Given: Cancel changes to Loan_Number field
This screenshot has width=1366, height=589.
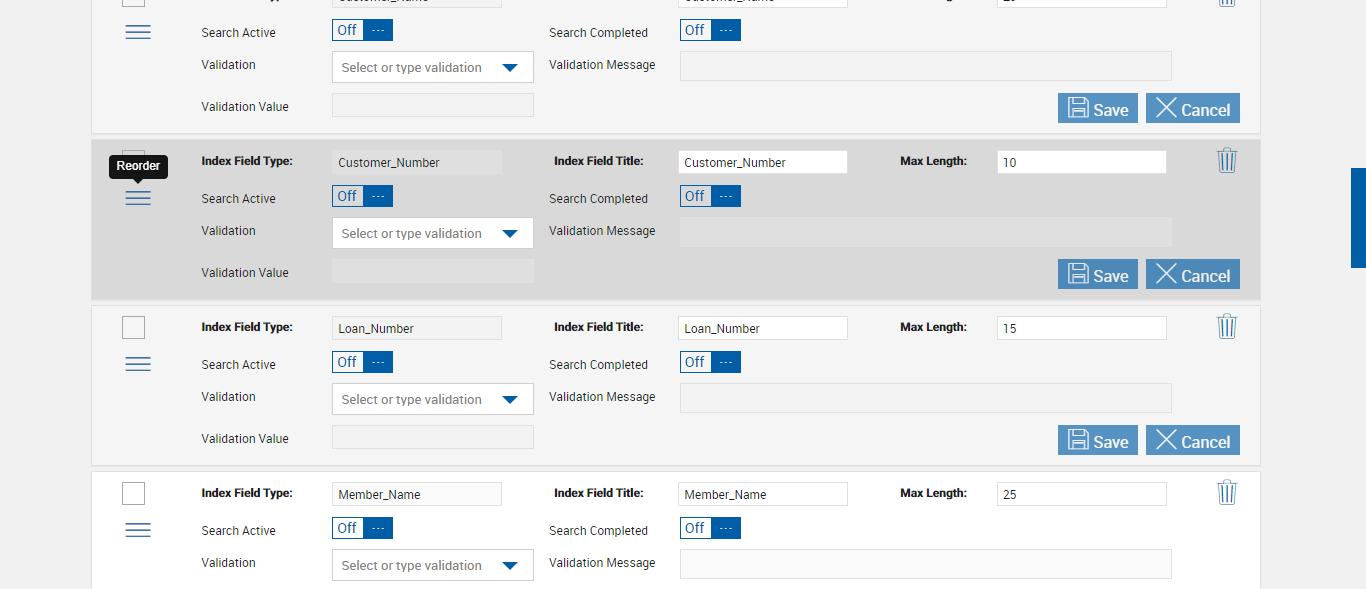Looking at the screenshot, I should (x=1192, y=441).
